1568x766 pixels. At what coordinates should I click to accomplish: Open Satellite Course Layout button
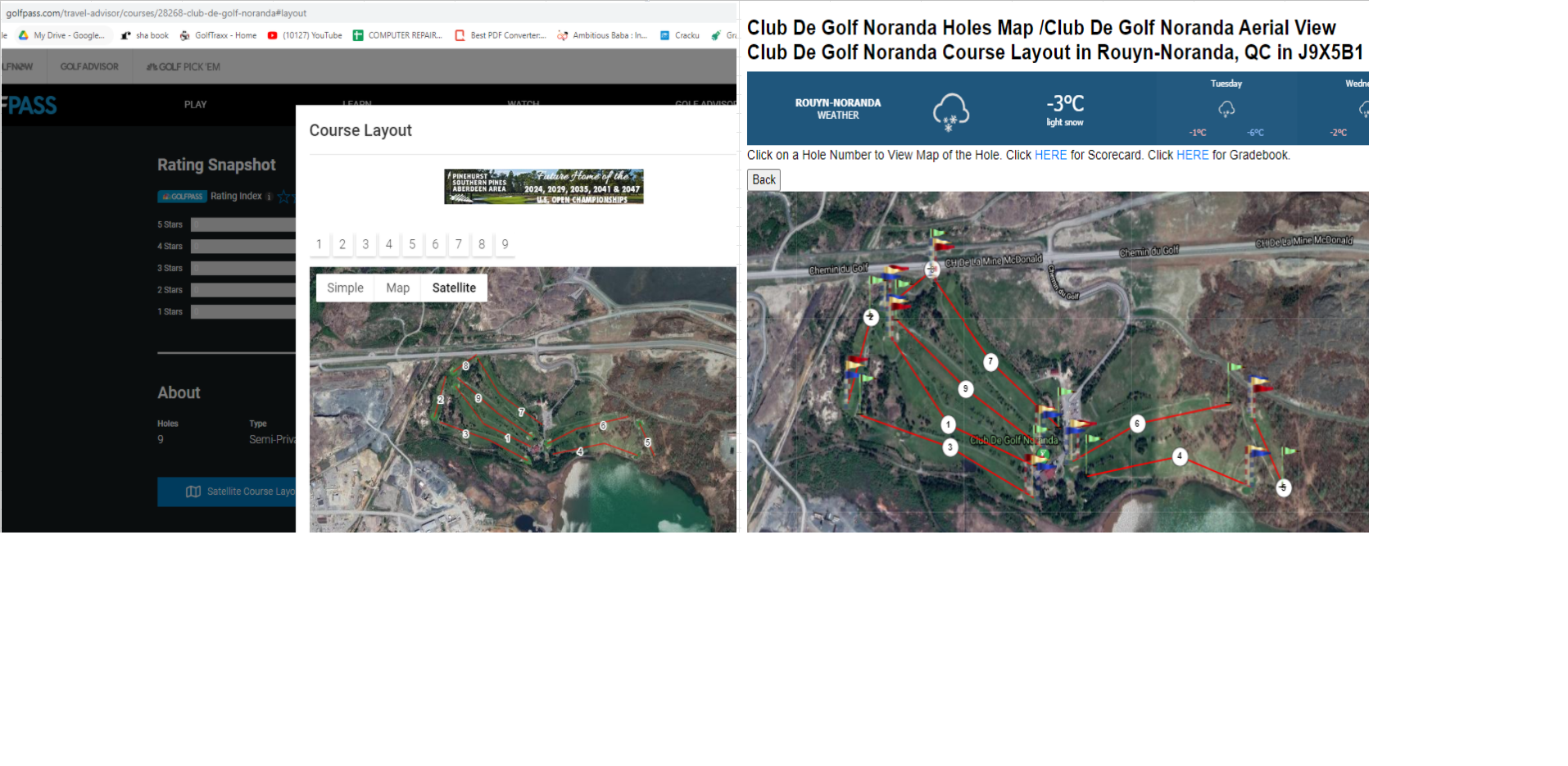coord(227,492)
